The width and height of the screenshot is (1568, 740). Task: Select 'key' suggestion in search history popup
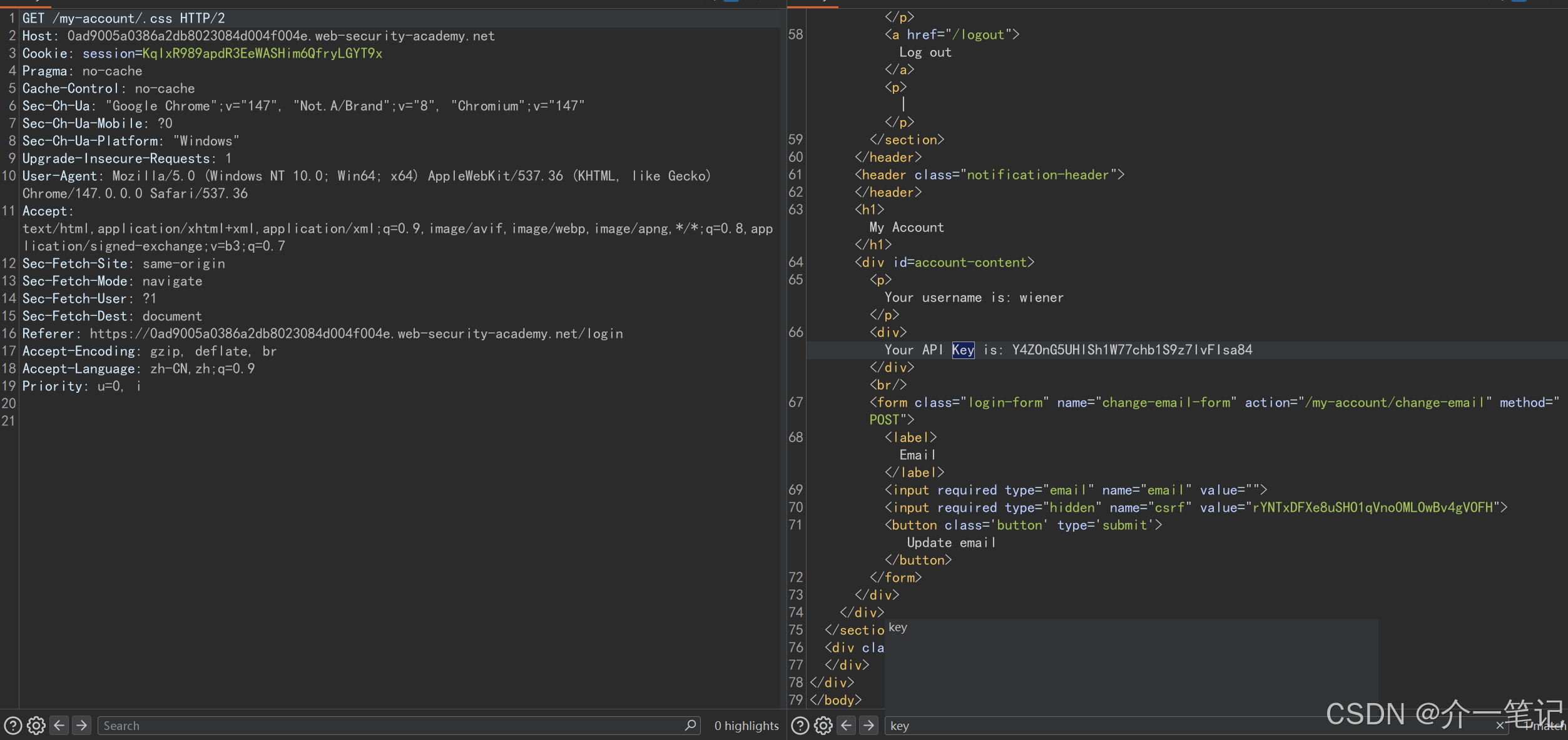click(x=898, y=627)
